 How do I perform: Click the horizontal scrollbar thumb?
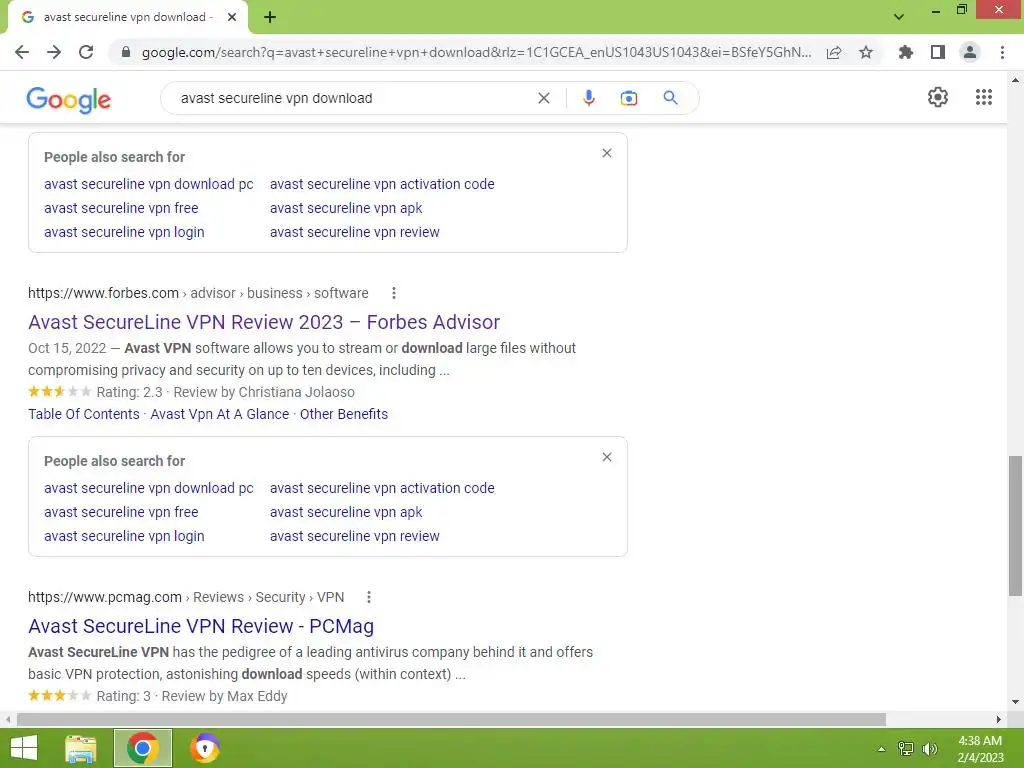(451, 719)
